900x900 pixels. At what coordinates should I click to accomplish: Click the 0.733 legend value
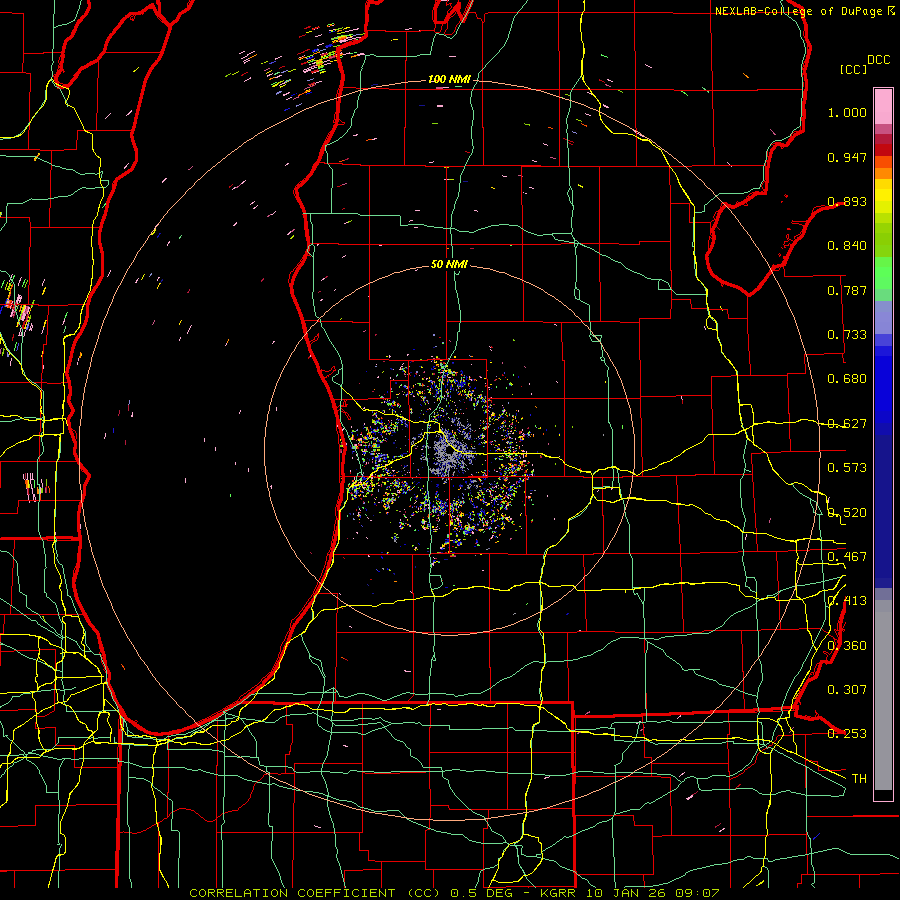pos(847,335)
